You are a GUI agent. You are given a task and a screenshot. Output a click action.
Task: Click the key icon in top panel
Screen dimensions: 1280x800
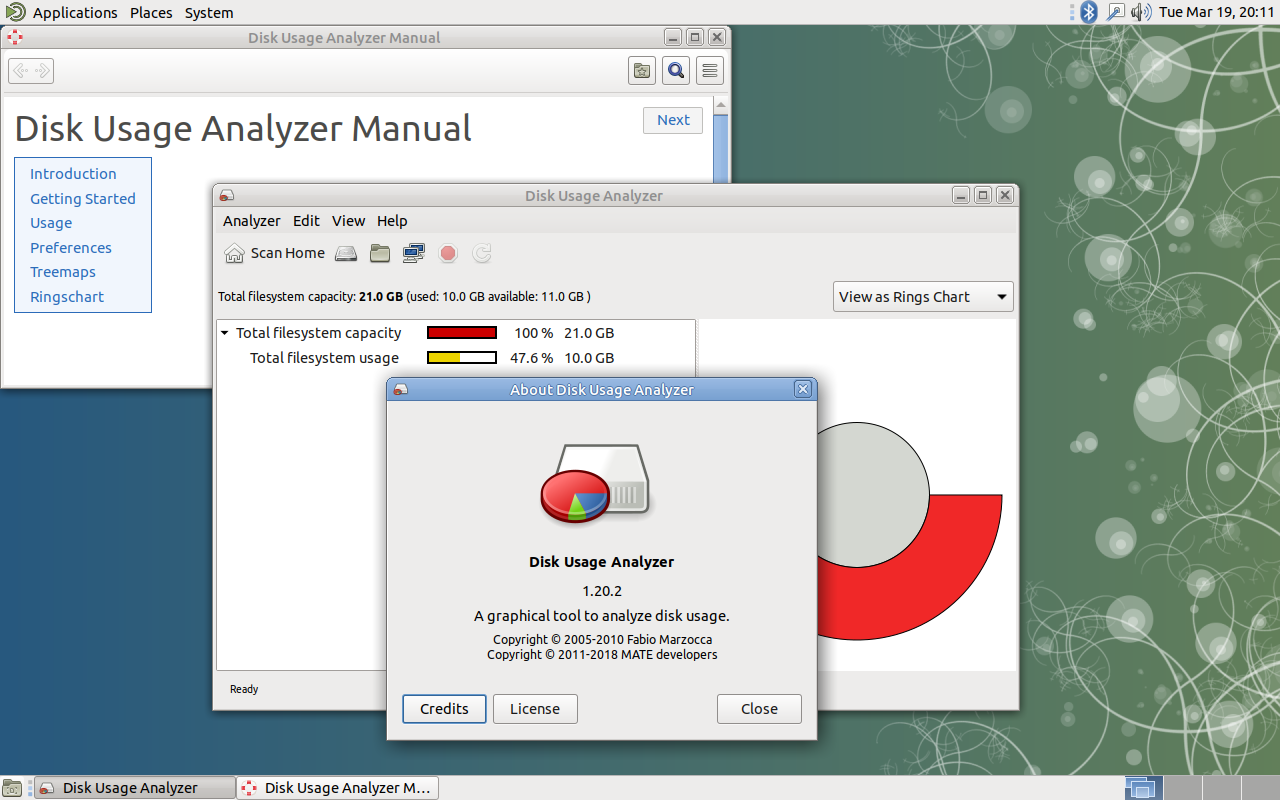pos(1115,12)
